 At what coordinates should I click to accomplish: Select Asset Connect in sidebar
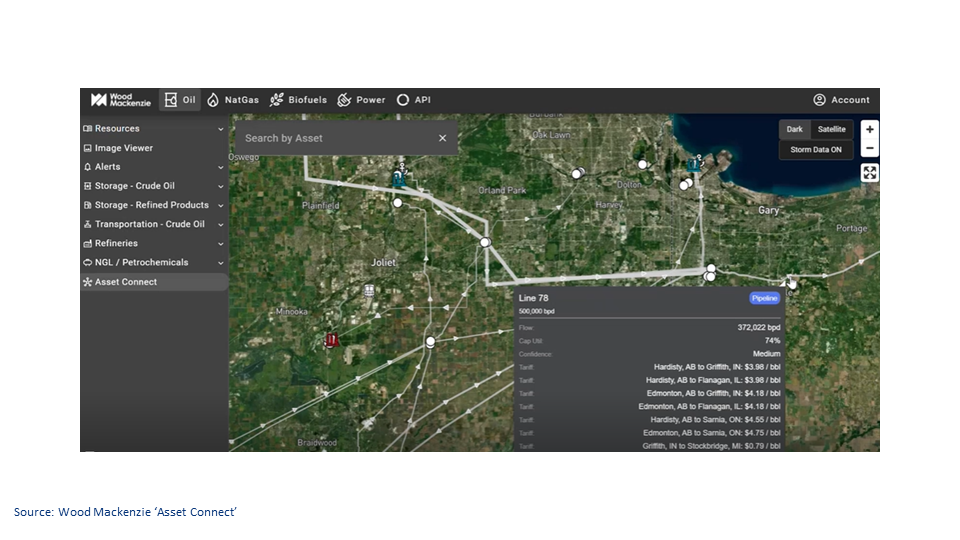click(125, 282)
